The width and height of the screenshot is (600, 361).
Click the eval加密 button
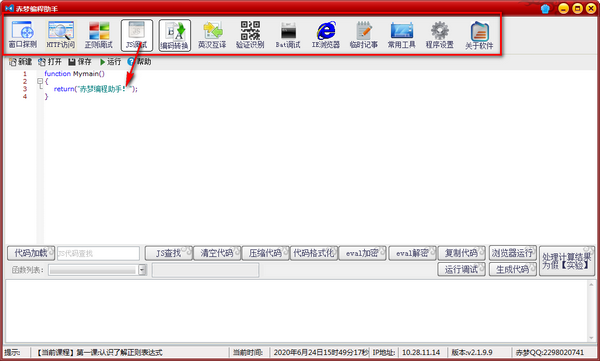point(362,253)
